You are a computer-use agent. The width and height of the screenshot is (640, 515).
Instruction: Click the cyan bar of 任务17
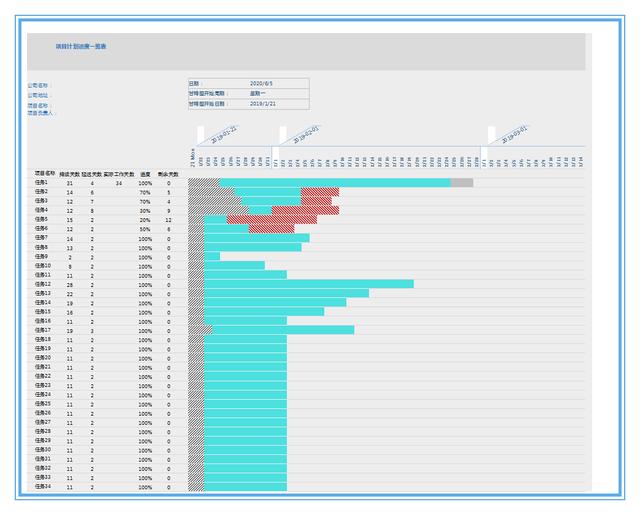click(283, 330)
